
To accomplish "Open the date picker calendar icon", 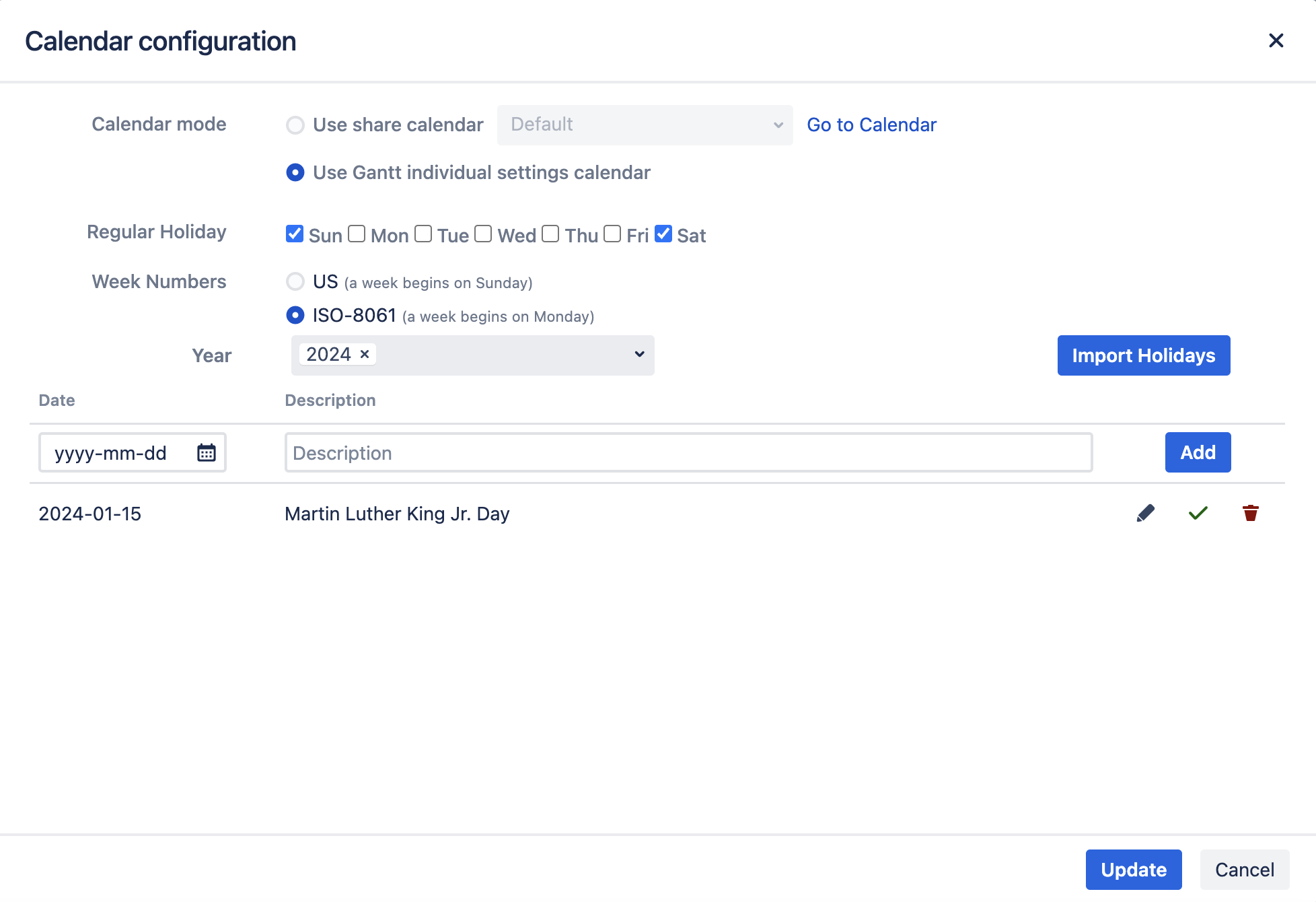I will coord(206,452).
